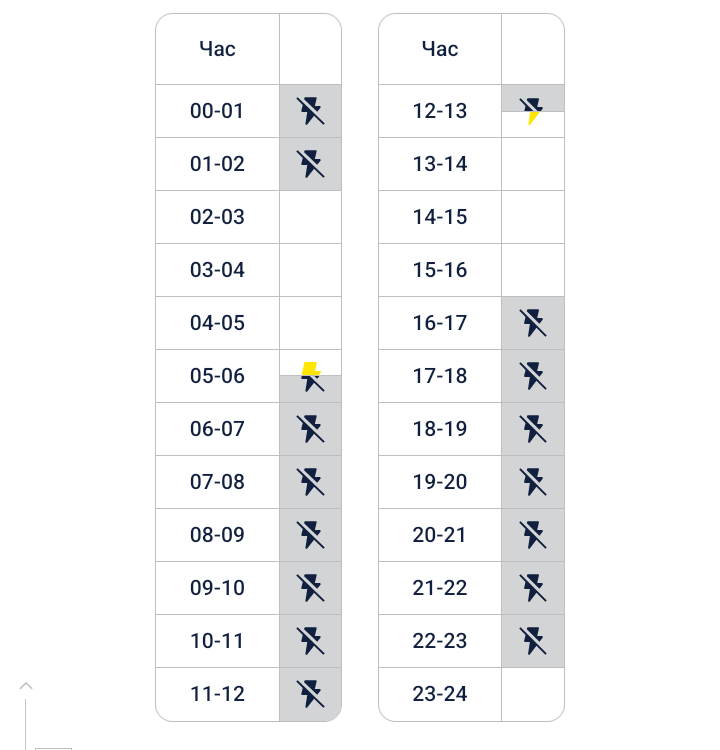Click the power-off icon for 00-01
This screenshot has width=720, height=750.
[311, 111]
